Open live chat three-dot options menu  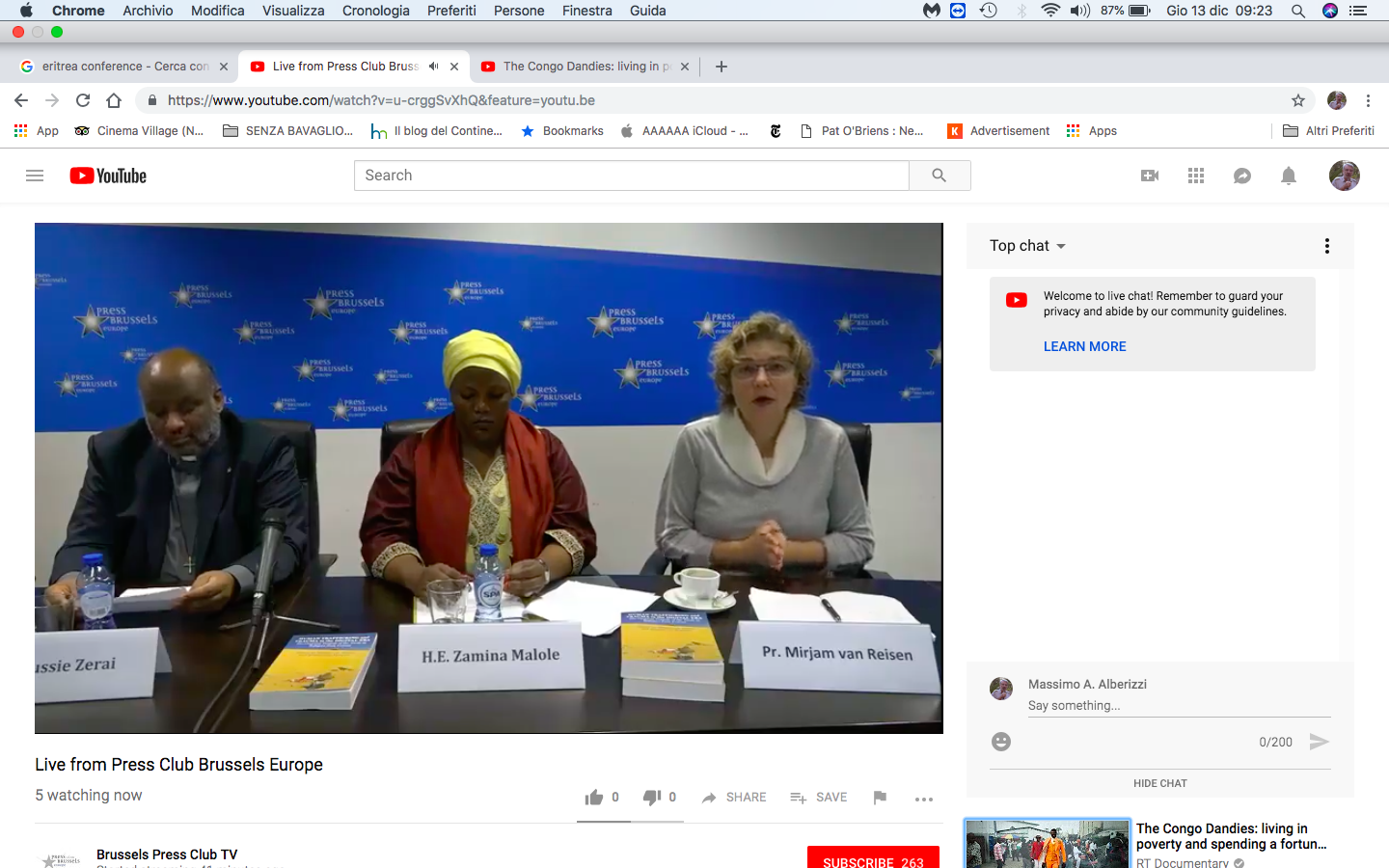(1327, 246)
